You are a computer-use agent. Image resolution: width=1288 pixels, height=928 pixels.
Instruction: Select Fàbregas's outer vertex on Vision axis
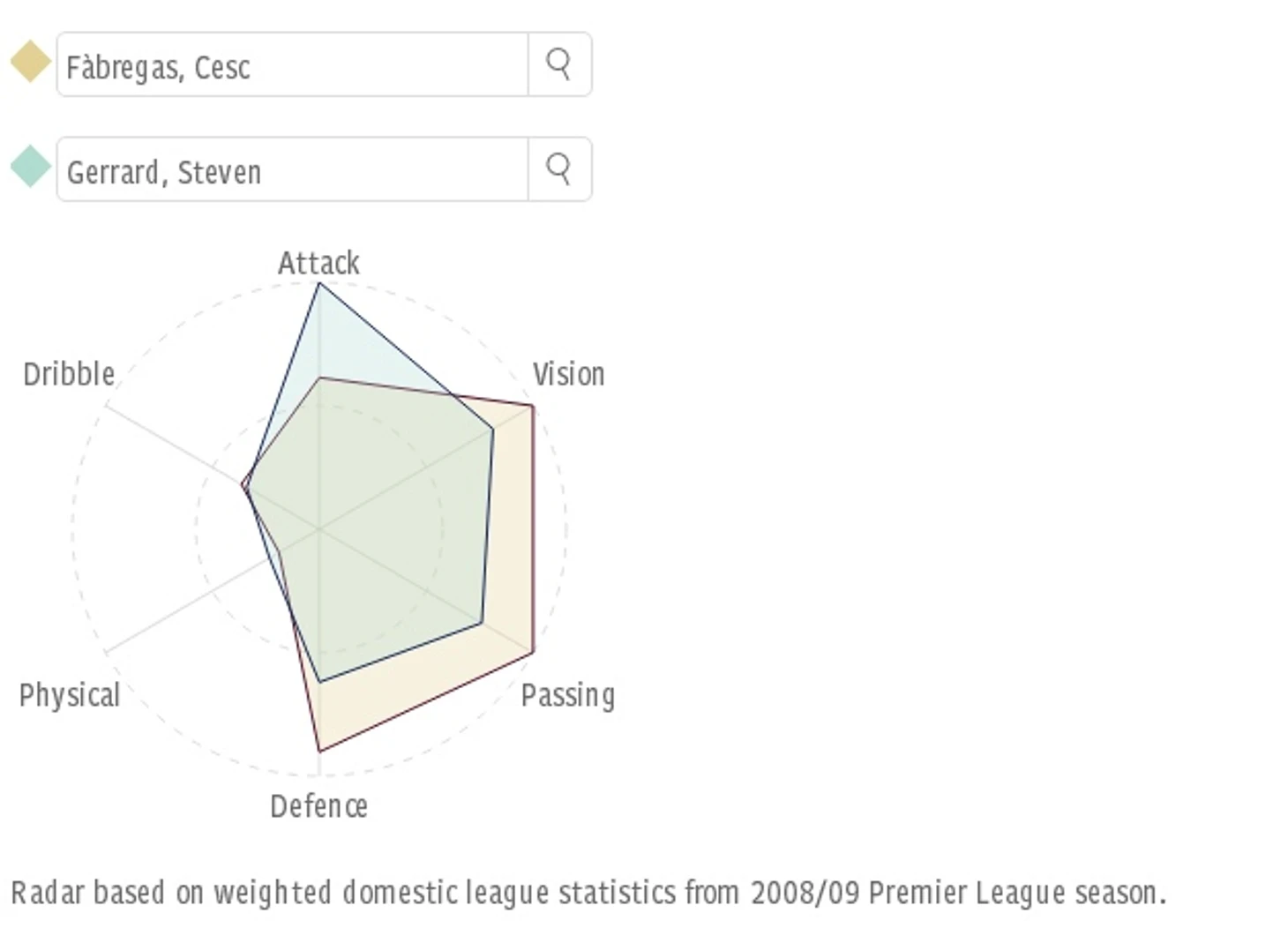(x=533, y=406)
